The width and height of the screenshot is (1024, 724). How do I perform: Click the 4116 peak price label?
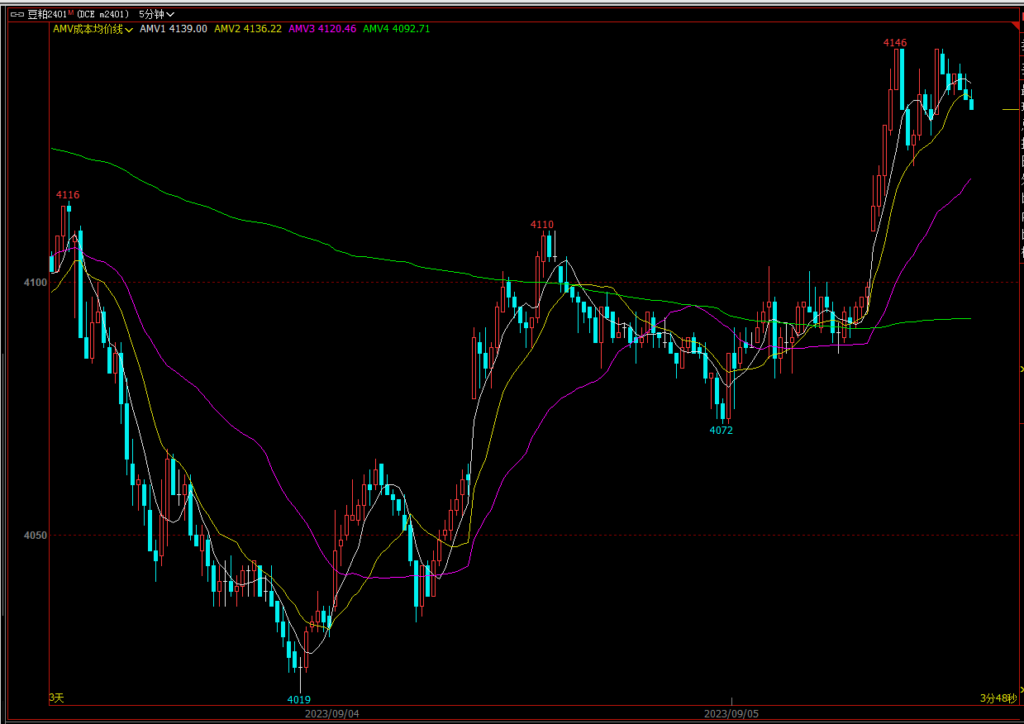[68, 195]
